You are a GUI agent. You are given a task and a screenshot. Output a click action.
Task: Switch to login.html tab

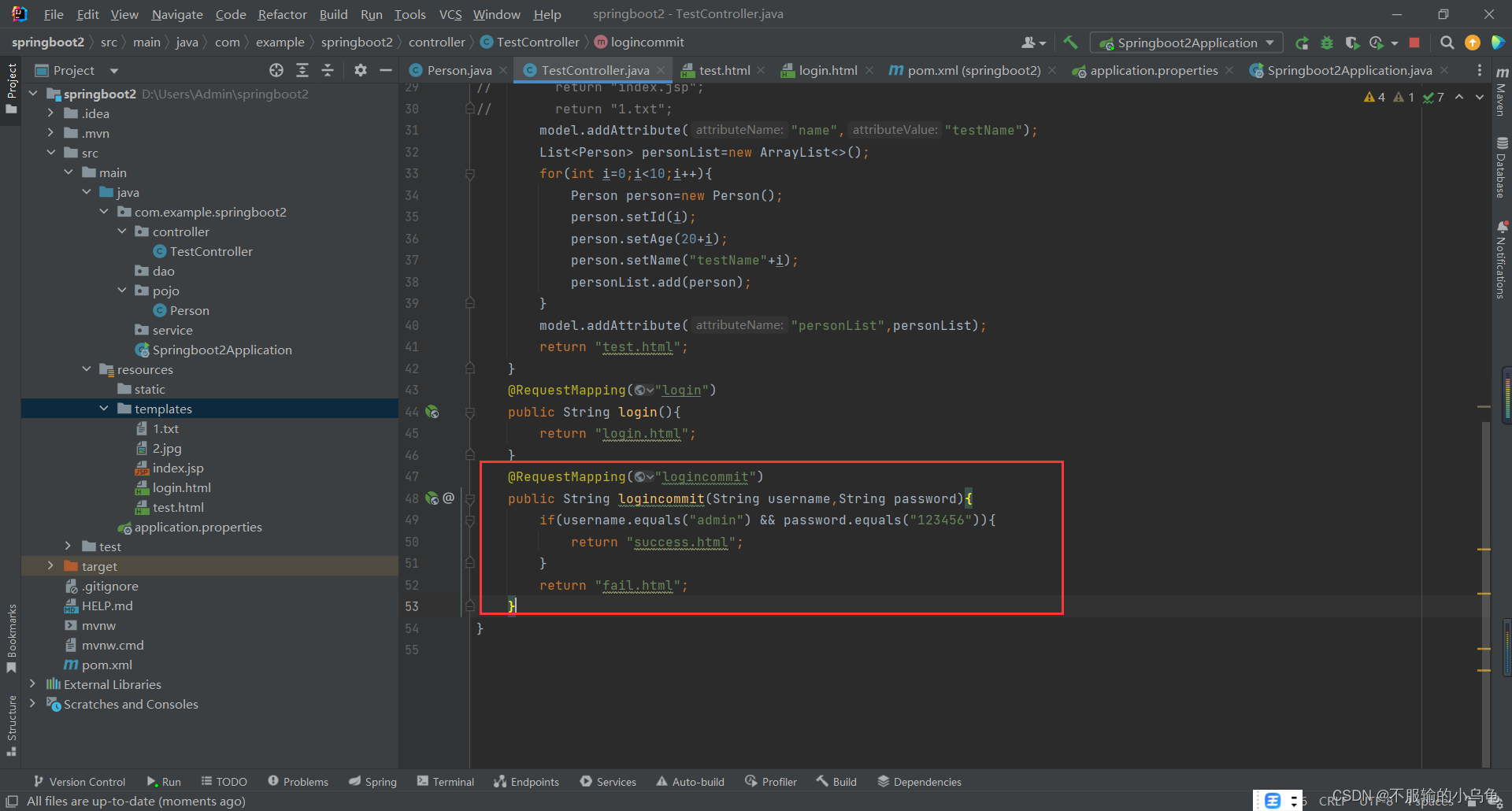coord(828,71)
